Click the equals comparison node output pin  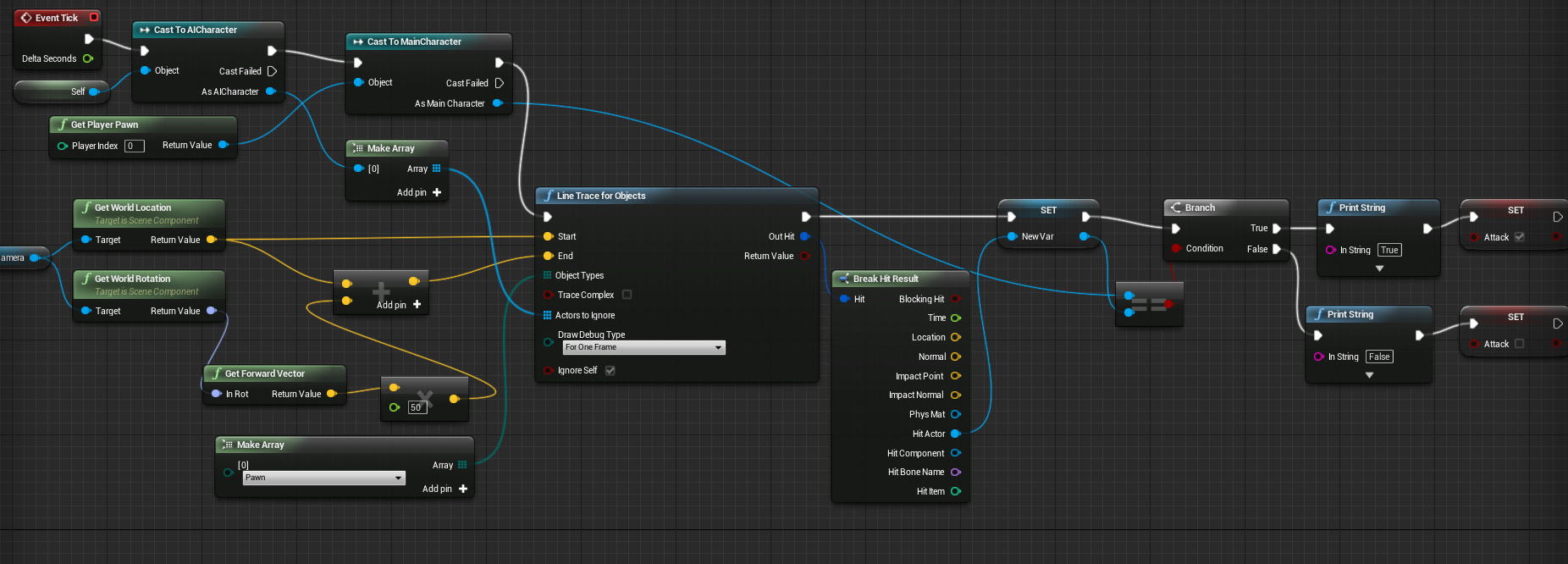tap(1169, 303)
